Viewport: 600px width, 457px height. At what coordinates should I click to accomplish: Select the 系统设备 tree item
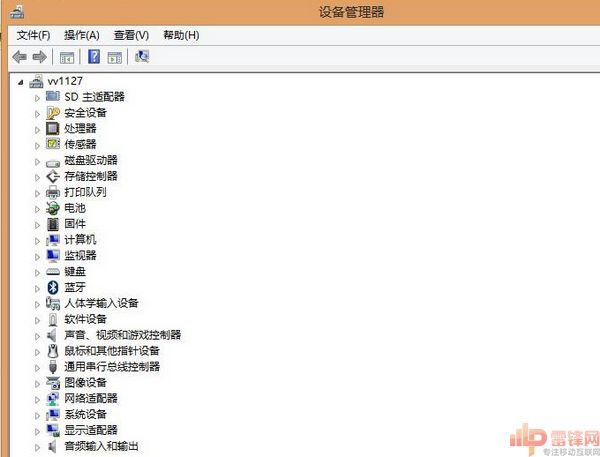click(85, 415)
